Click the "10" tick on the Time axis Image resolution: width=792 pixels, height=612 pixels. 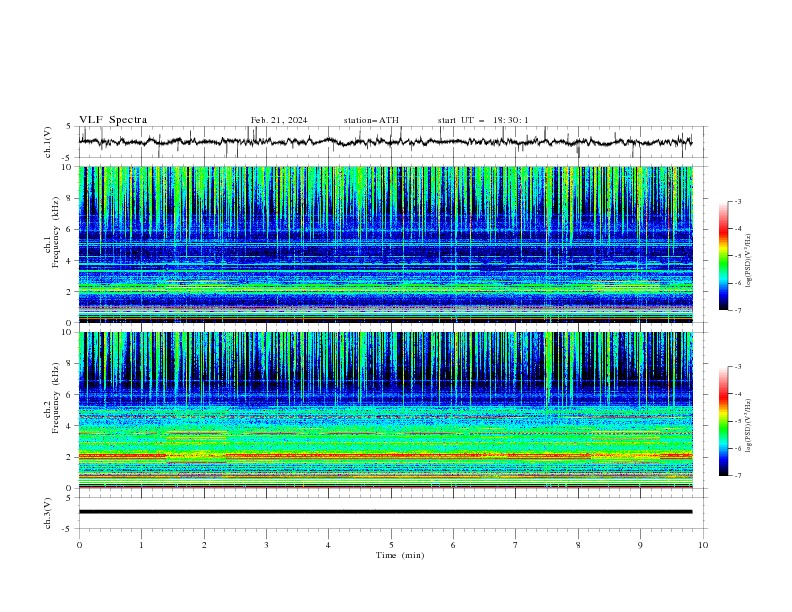pos(703,545)
